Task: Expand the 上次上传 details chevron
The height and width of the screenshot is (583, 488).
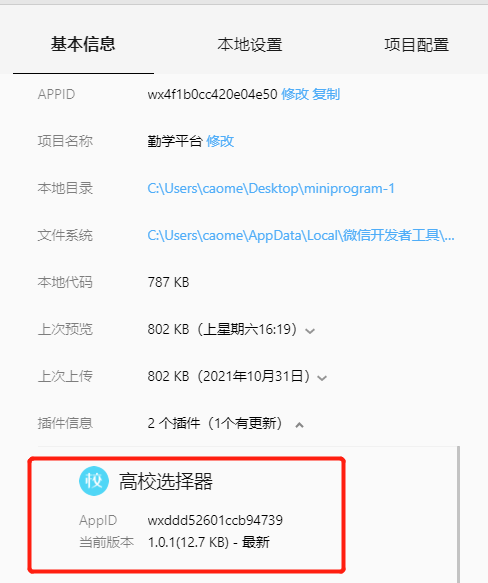Action: [322, 378]
